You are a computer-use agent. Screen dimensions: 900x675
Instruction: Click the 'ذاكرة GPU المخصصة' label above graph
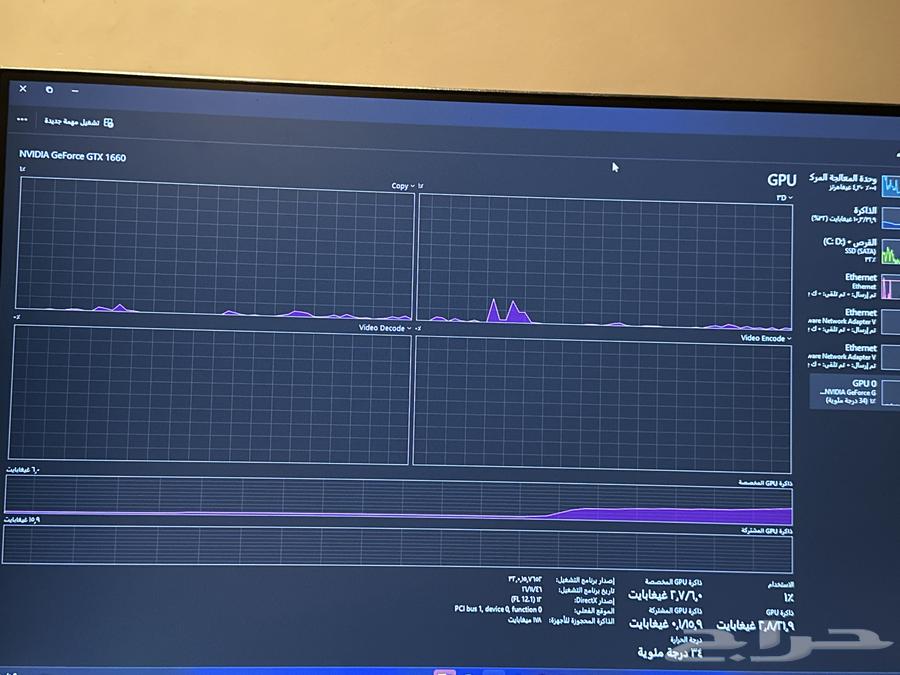pyautogui.click(x=765, y=483)
